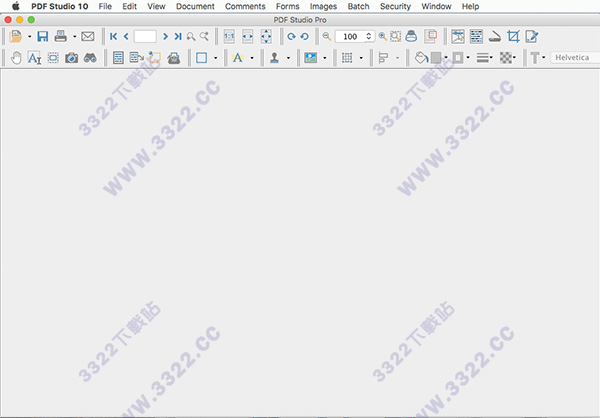Save the document with the floppy icon

pyautogui.click(x=42, y=36)
